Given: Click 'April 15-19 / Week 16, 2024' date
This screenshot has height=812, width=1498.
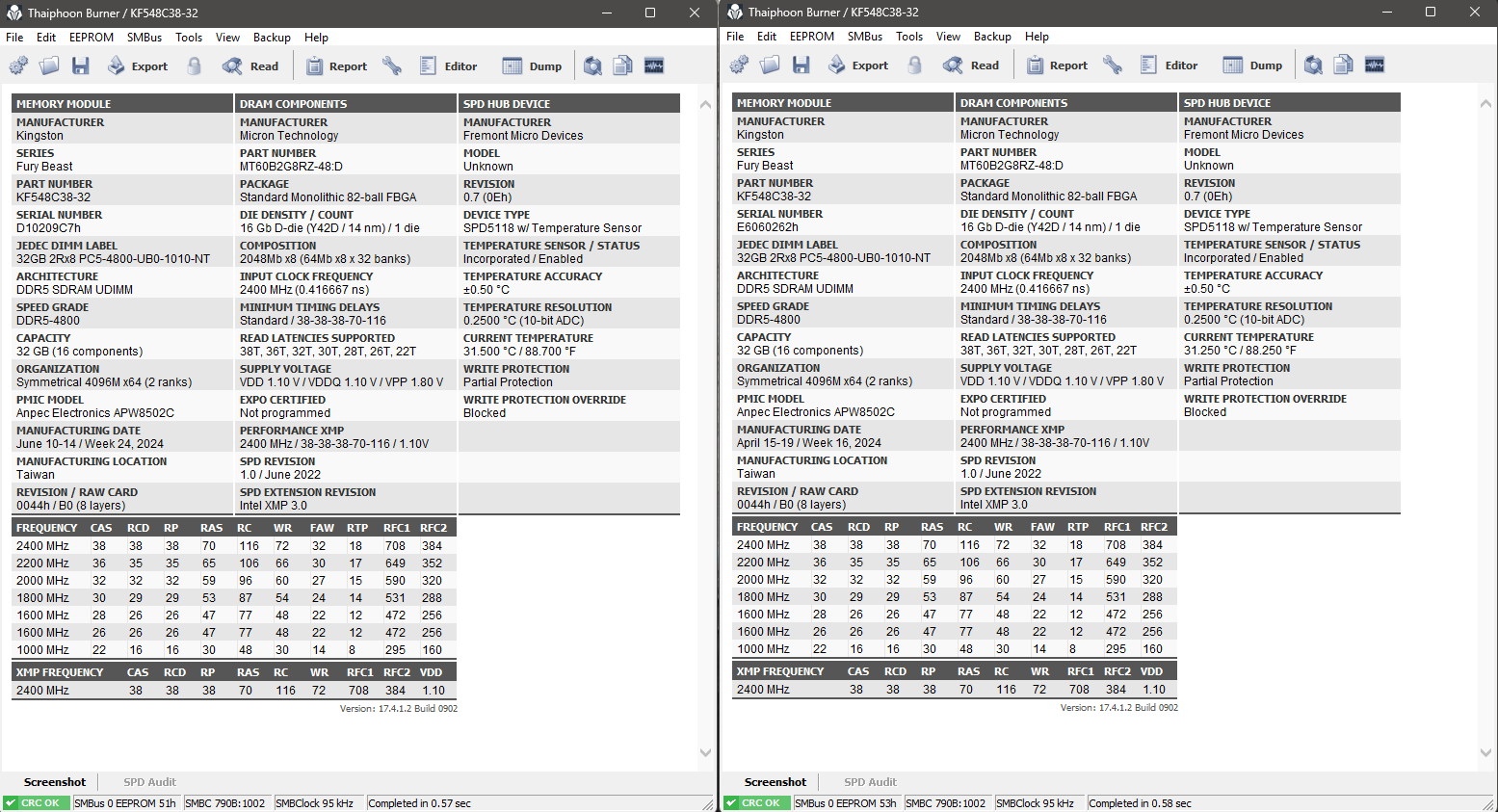Looking at the screenshot, I should pos(809,443).
